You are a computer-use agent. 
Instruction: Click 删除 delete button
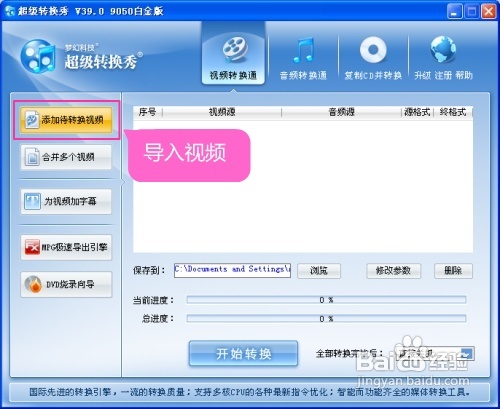point(453,270)
